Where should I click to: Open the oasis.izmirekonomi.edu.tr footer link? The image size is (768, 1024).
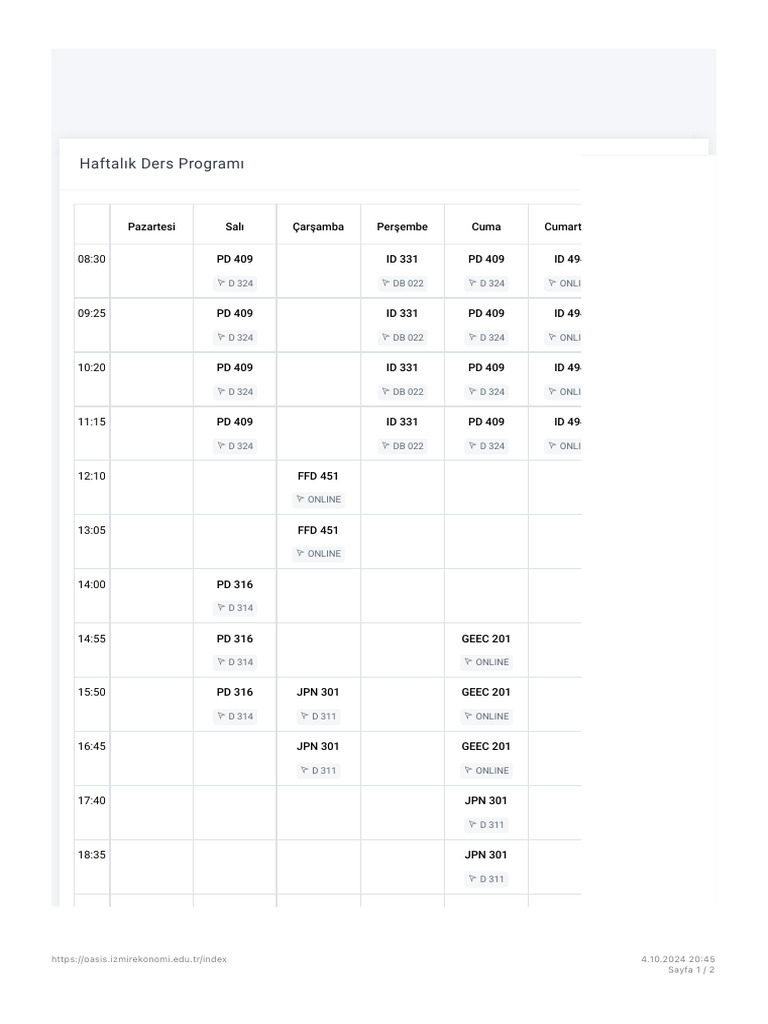[139, 959]
